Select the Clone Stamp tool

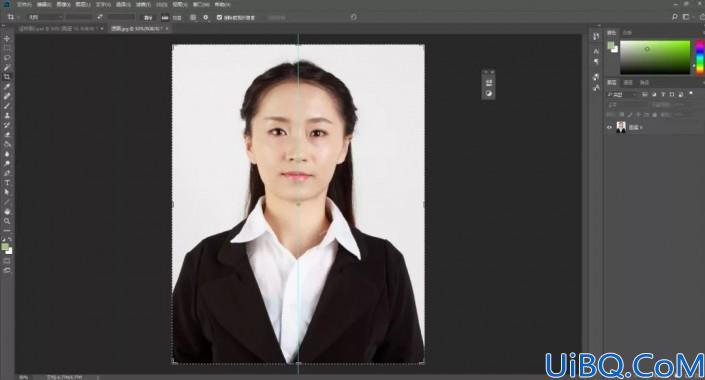coord(7,115)
